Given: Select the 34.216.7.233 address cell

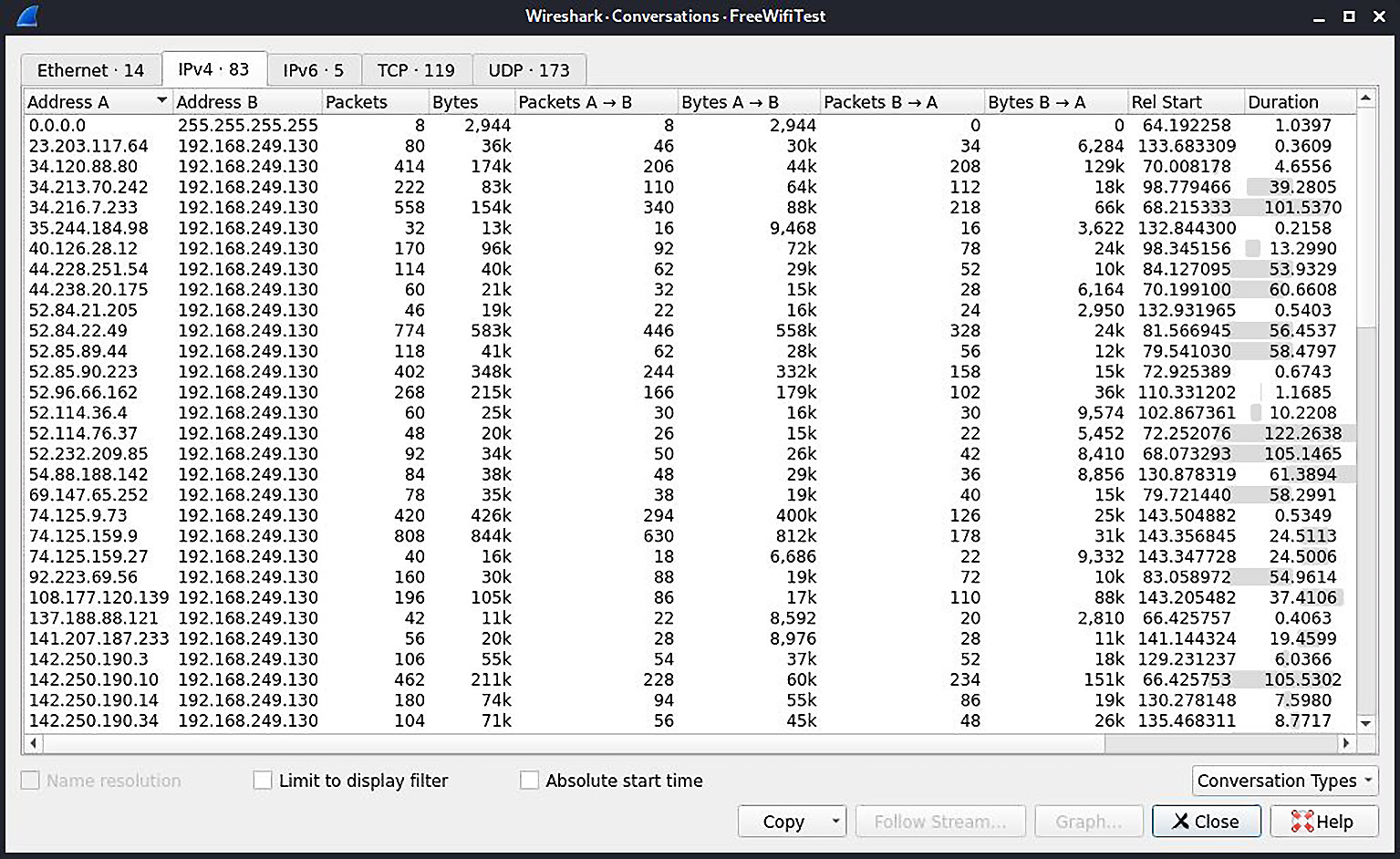Looking at the screenshot, I should point(83,208).
